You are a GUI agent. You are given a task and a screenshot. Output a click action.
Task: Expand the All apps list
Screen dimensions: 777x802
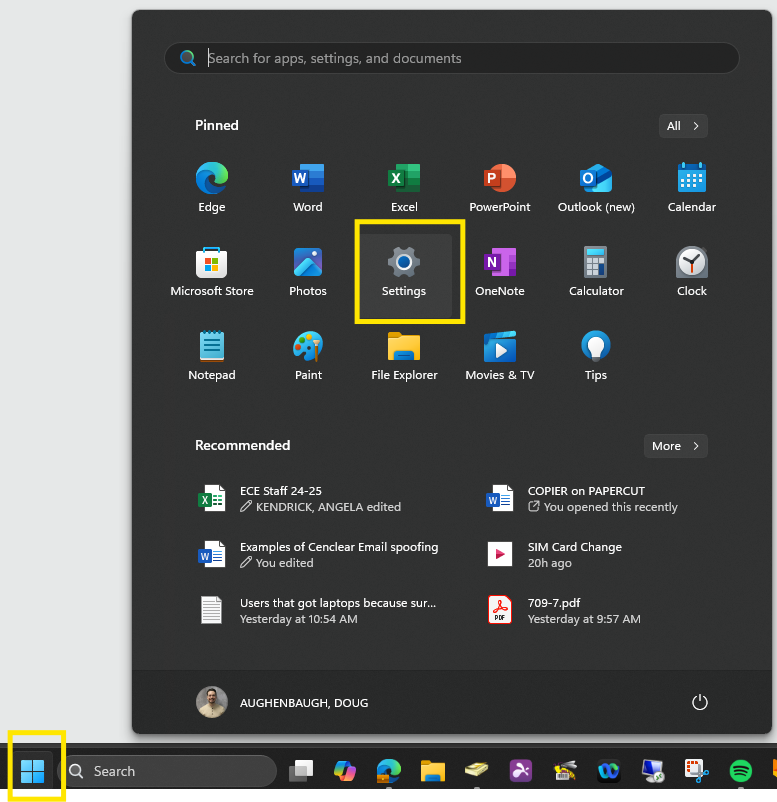pos(683,126)
